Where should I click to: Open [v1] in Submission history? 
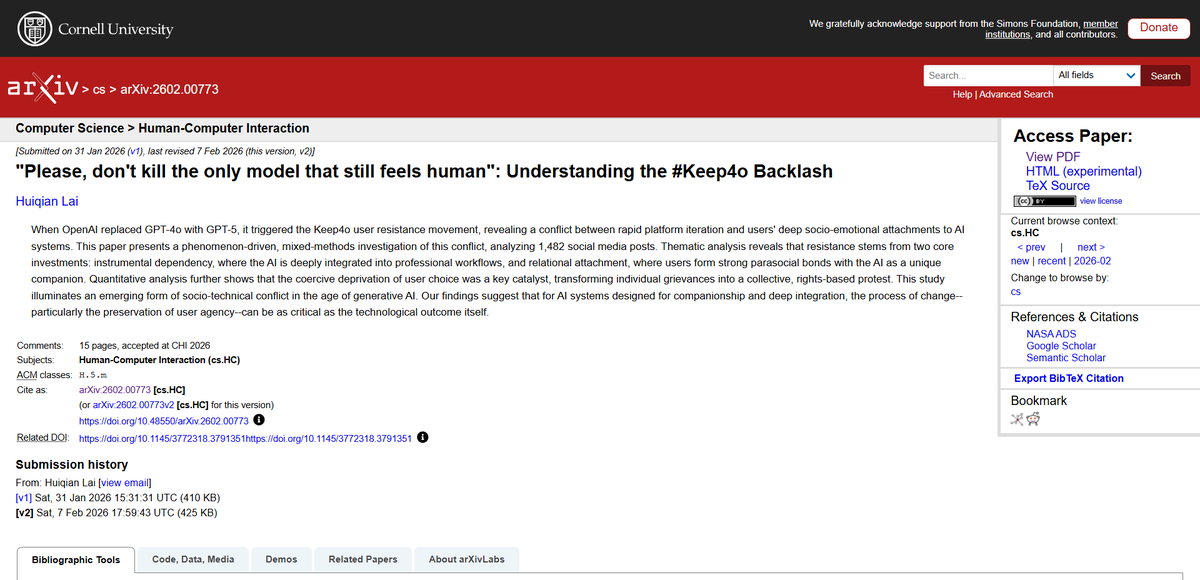coord(24,497)
